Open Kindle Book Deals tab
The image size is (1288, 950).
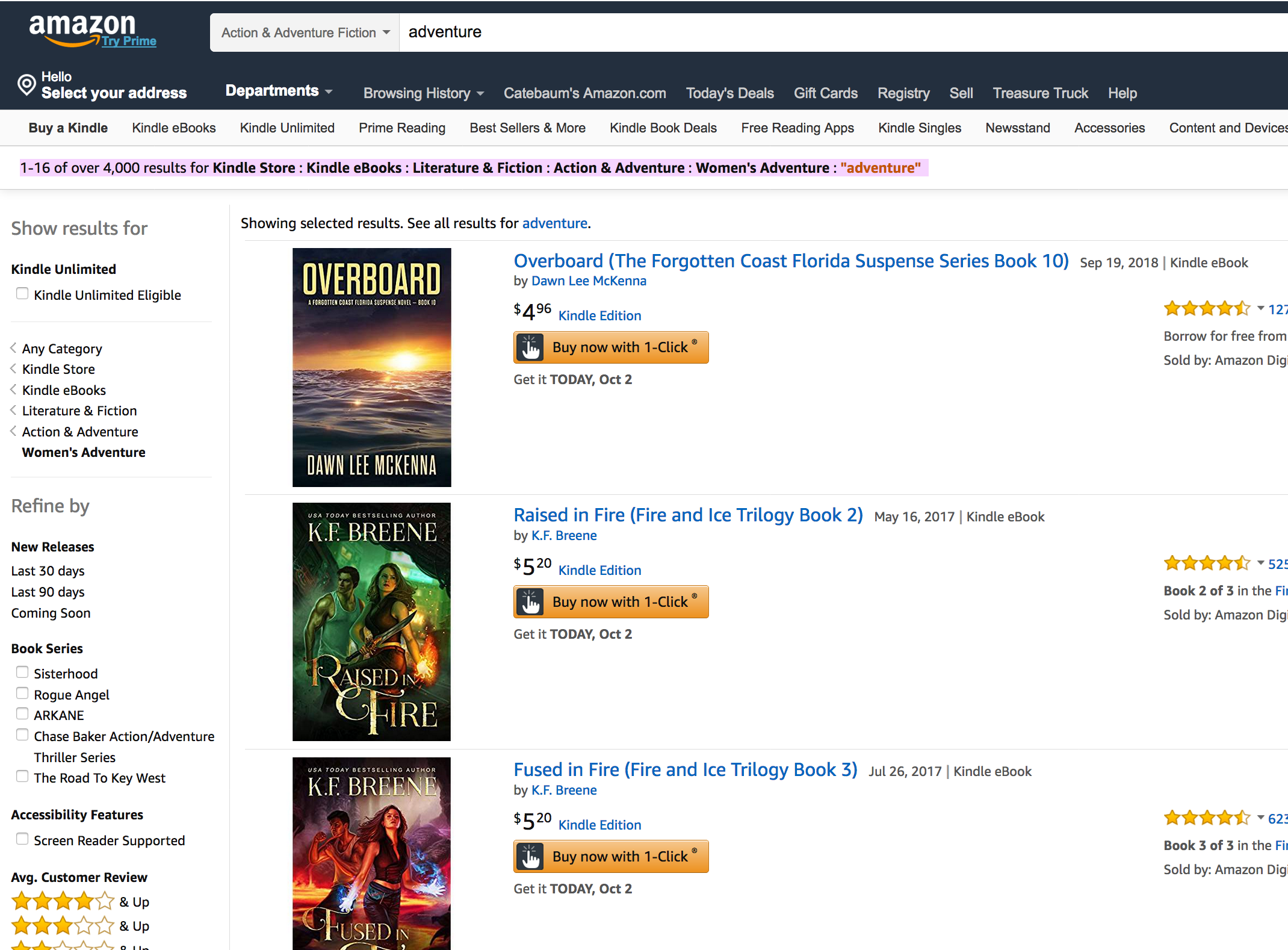[x=663, y=128]
